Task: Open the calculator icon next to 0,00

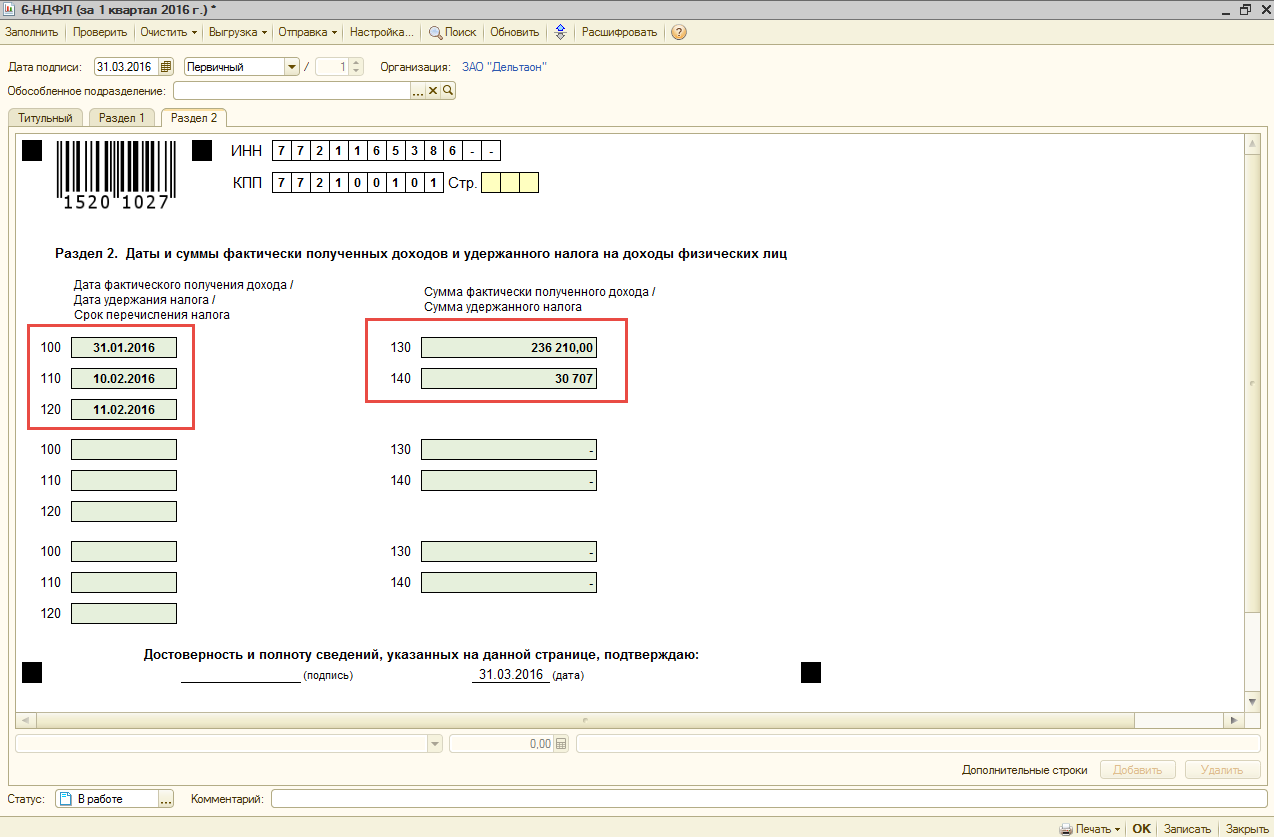Action: click(x=561, y=744)
